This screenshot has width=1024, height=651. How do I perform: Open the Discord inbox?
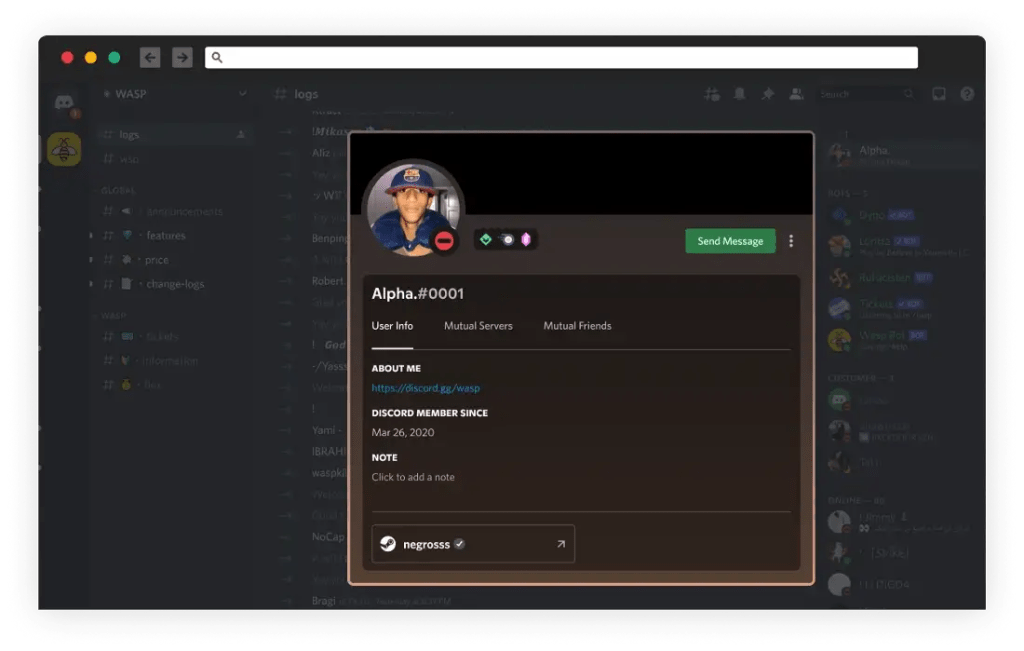(x=937, y=93)
